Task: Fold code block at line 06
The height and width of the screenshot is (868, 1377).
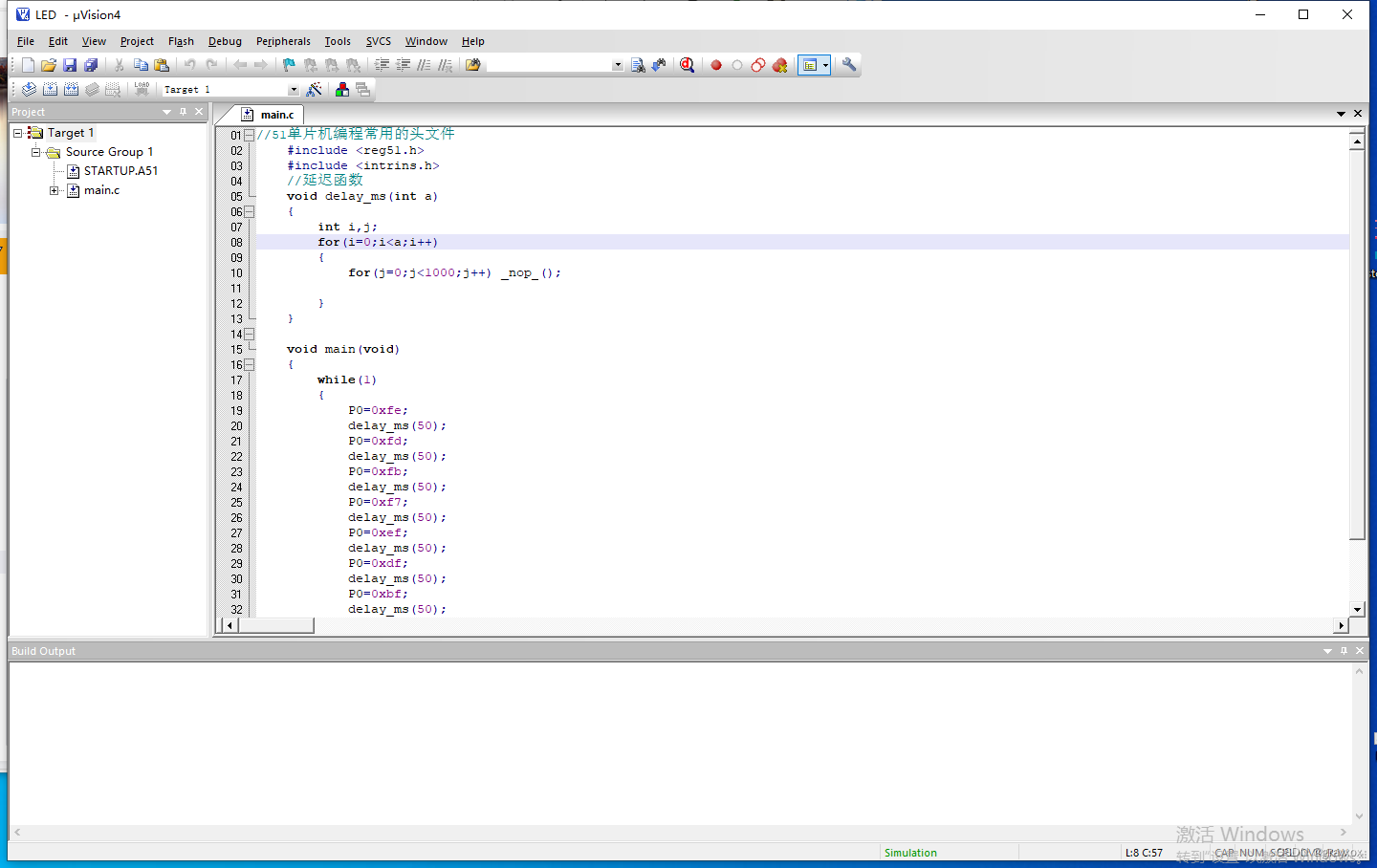Action: (249, 211)
